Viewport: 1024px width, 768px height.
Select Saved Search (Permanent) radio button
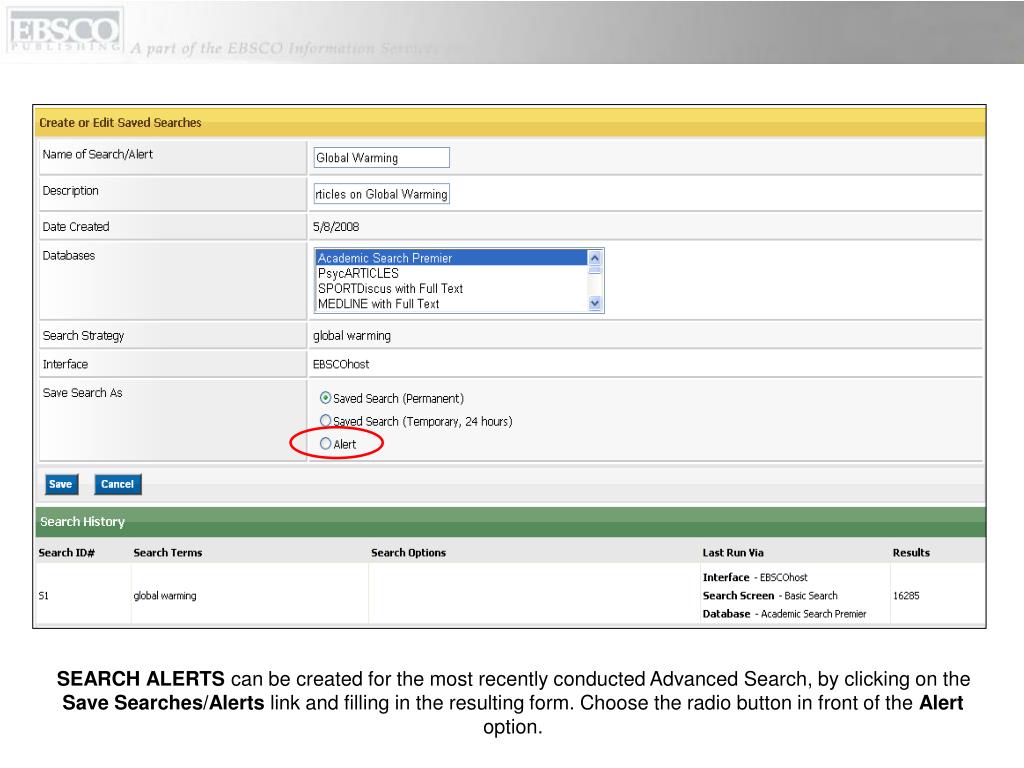[325, 397]
